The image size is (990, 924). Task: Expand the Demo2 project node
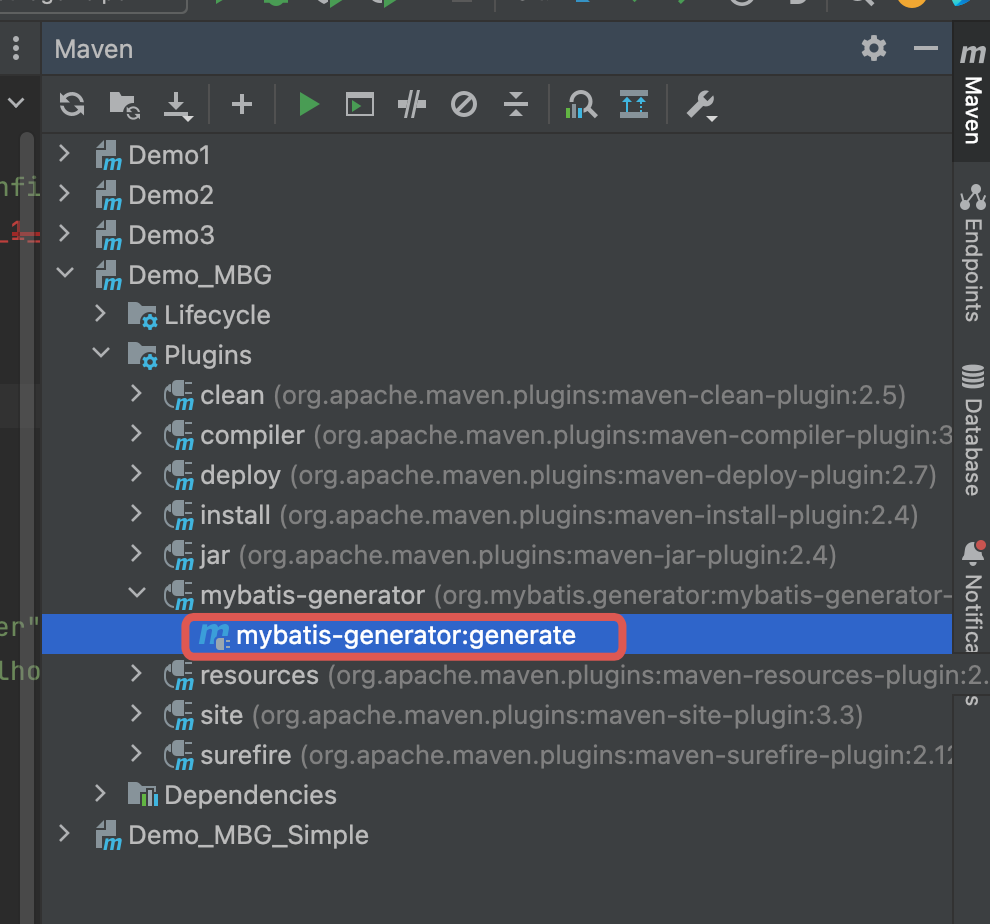(64, 193)
